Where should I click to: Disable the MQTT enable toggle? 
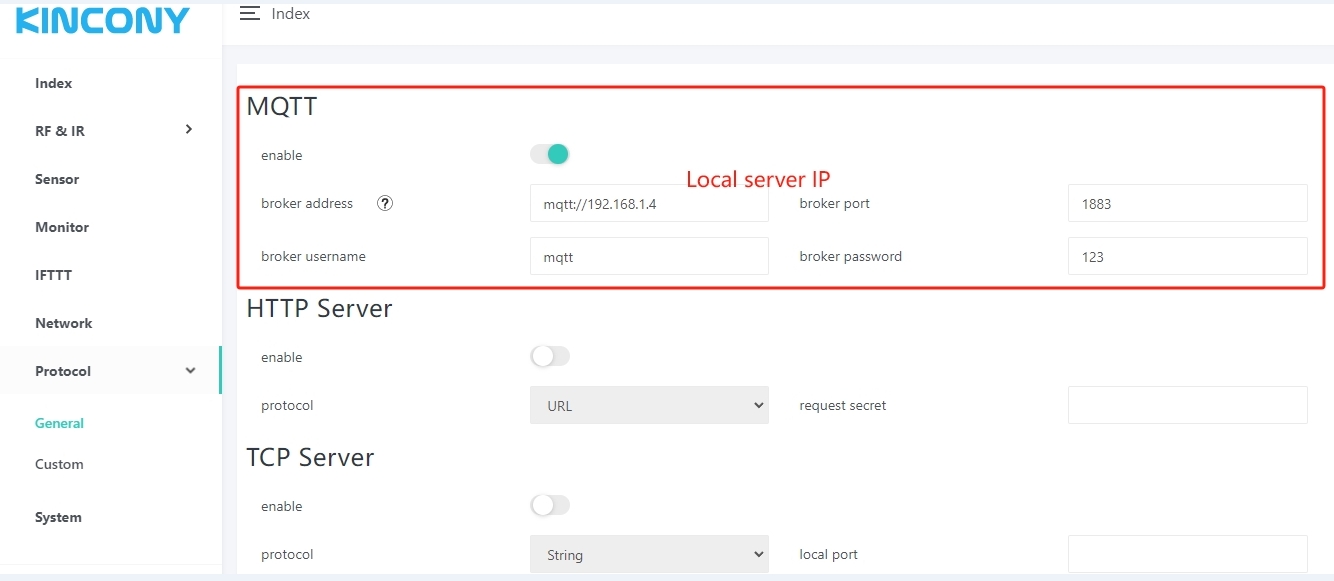pos(550,154)
